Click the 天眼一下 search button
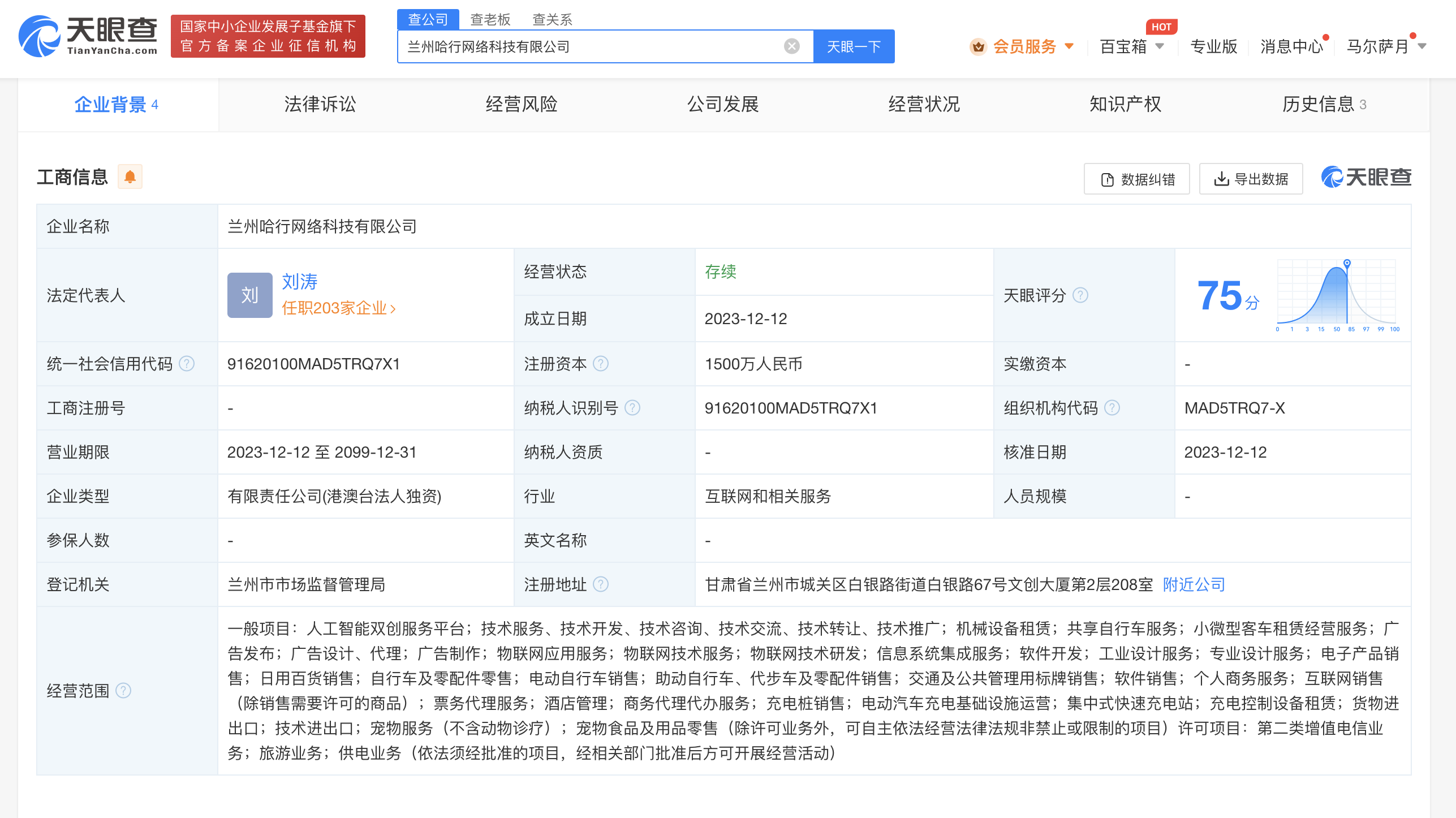The width and height of the screenshot is (1456, 818). click(x=853, y=46)
